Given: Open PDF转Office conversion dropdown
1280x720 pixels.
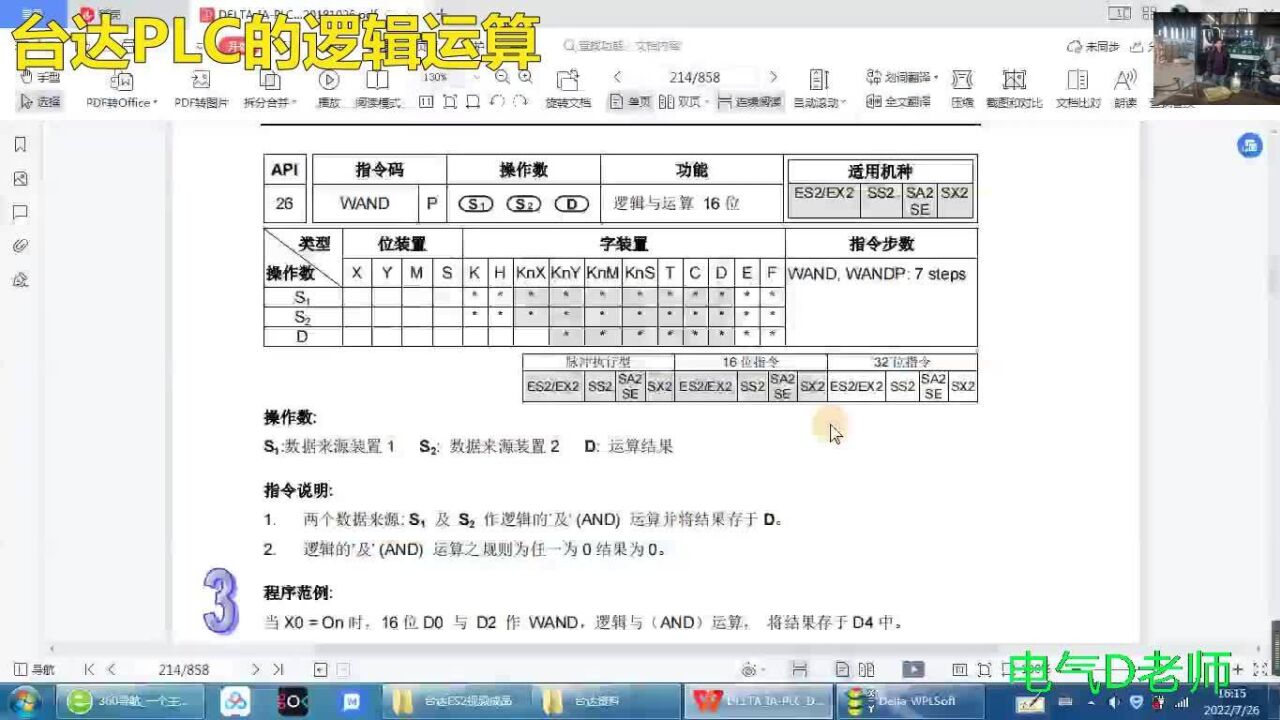Looking at the screenshot, I should 121,89.
